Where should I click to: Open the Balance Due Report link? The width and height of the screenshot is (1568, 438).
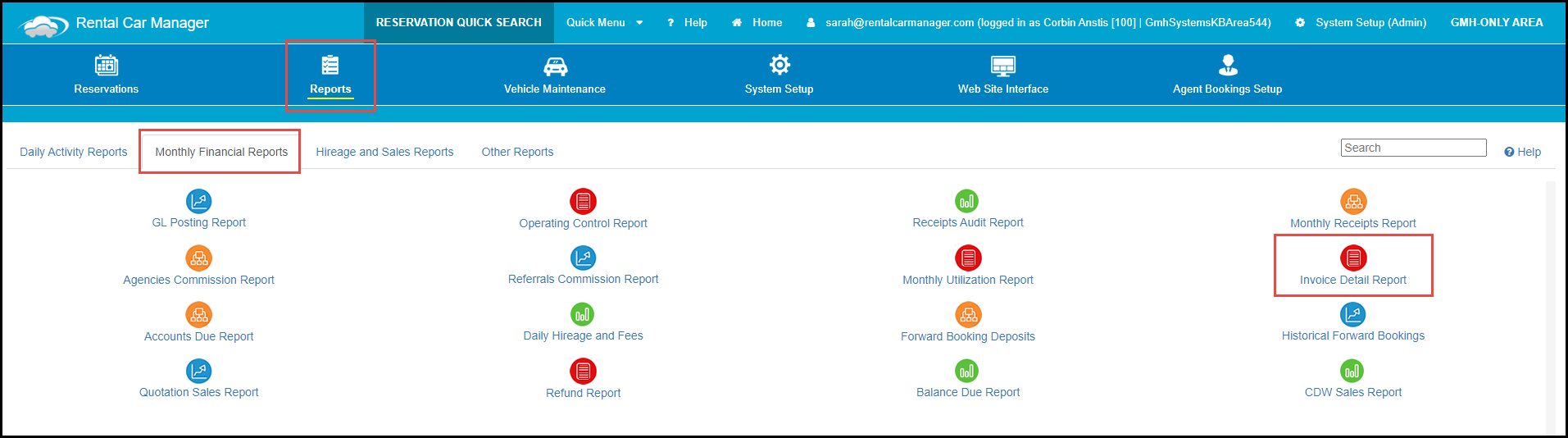968,392
